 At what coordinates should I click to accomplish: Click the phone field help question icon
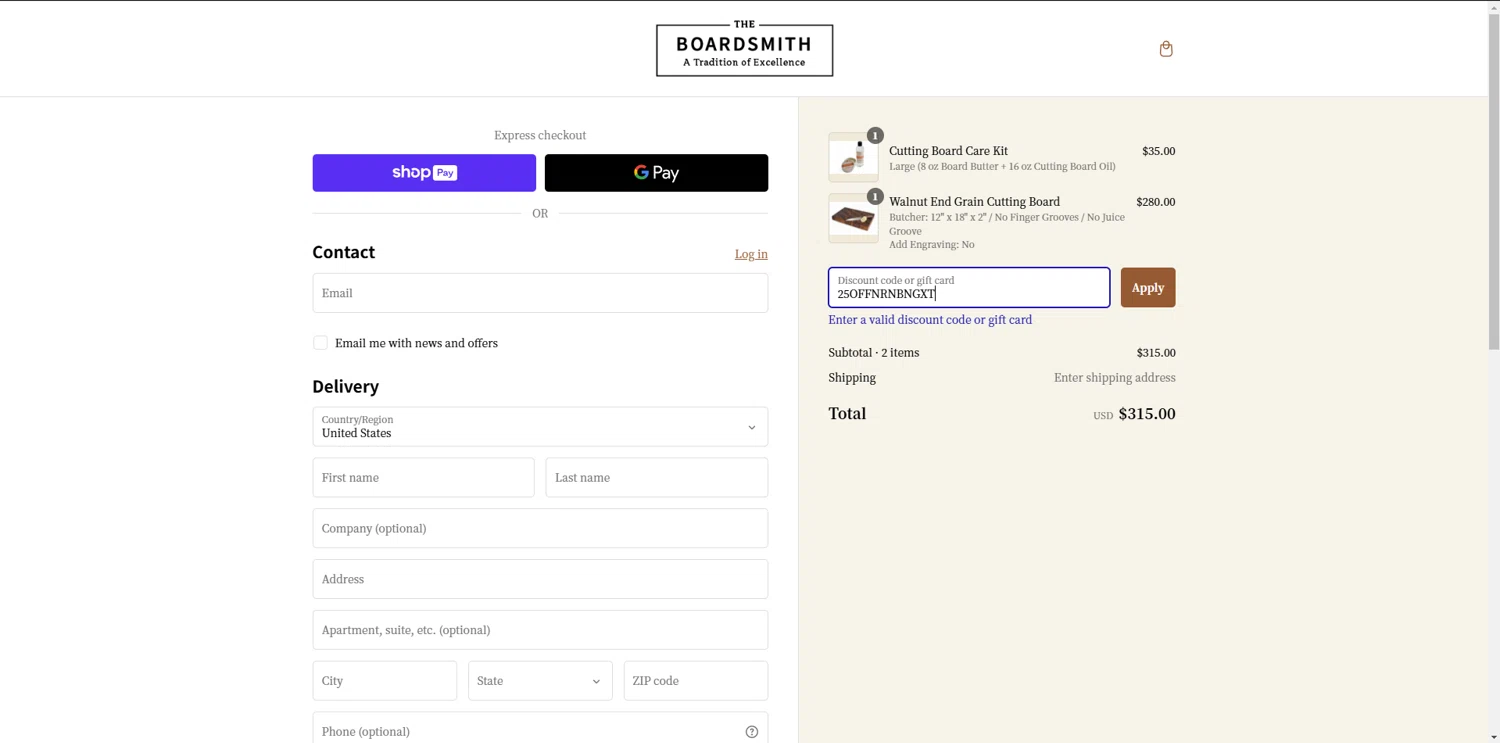coord(752,732)
